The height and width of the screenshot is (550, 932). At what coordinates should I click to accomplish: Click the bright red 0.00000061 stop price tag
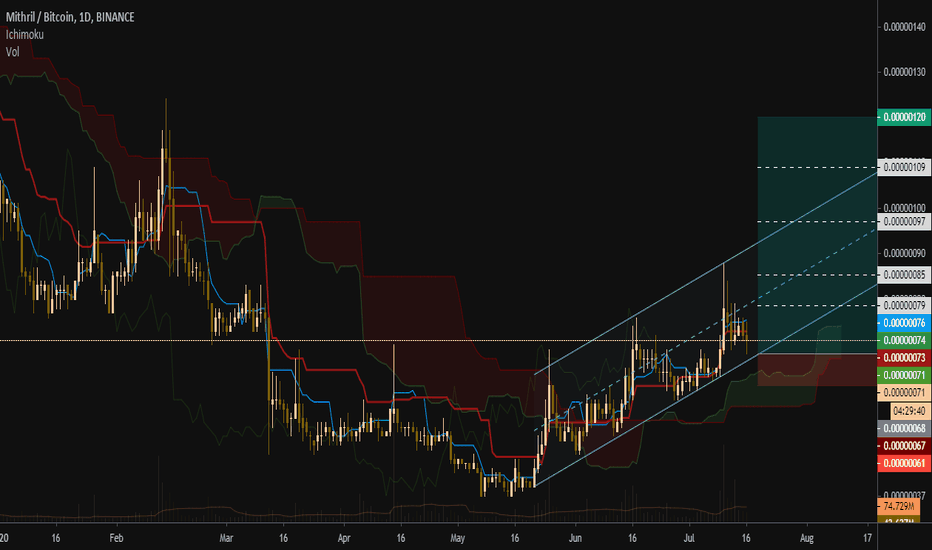(x=904, y=463)
